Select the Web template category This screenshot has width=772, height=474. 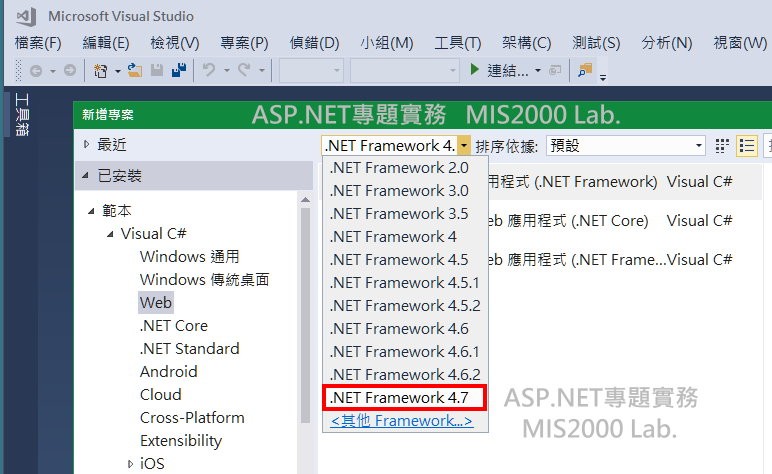(x=156, y=303)
